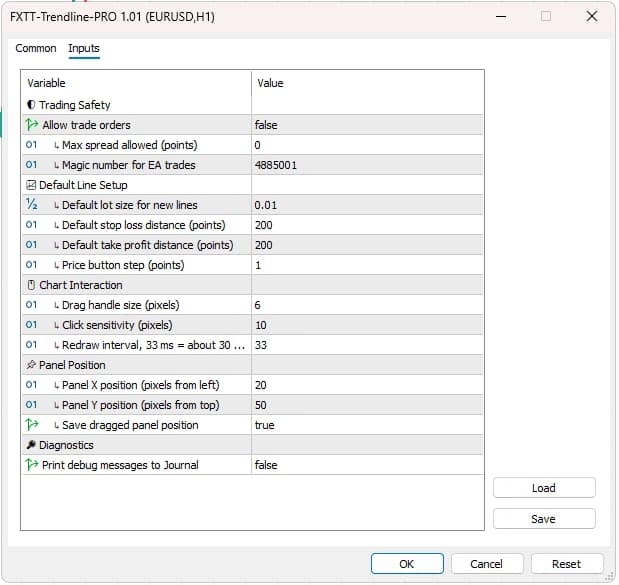
Task: Select the Drag handle size (pixels) label
Action: (x=121, y=305)
